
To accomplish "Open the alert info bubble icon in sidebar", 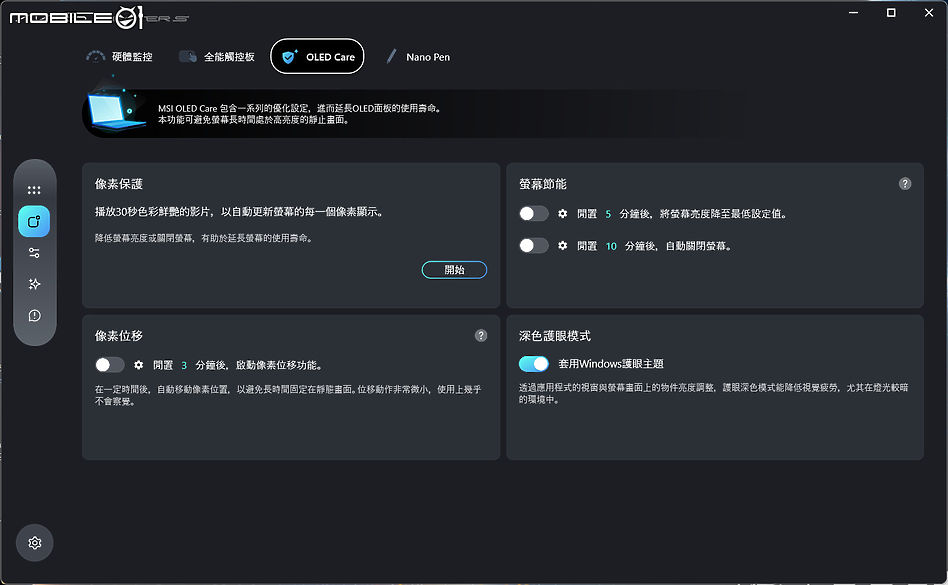I will coord(34,315).
